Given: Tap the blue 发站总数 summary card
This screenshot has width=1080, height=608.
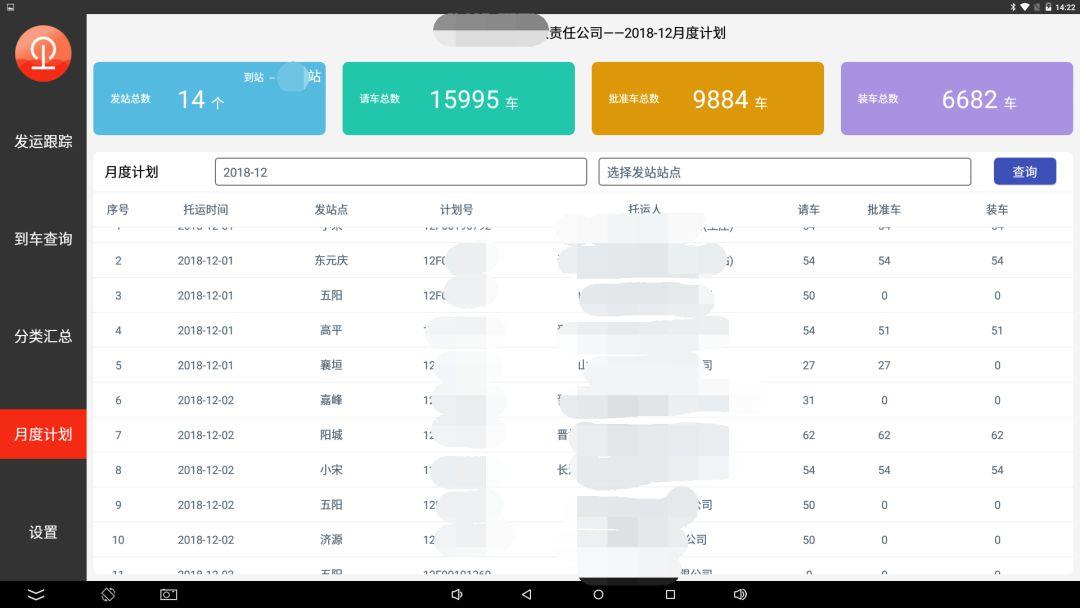Looking at the screenshot, I should [209, 99].
